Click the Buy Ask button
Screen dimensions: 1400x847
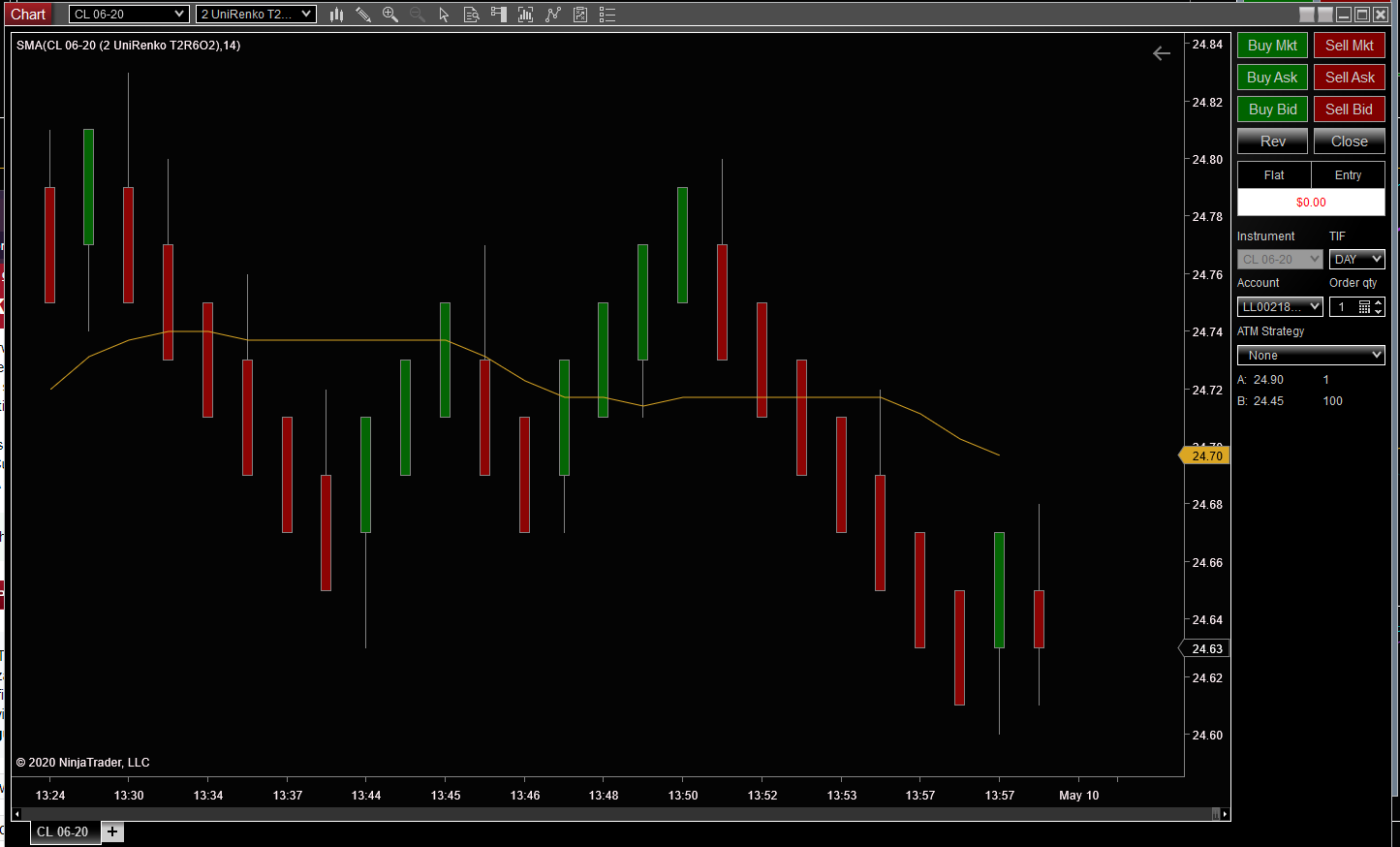1272,78
